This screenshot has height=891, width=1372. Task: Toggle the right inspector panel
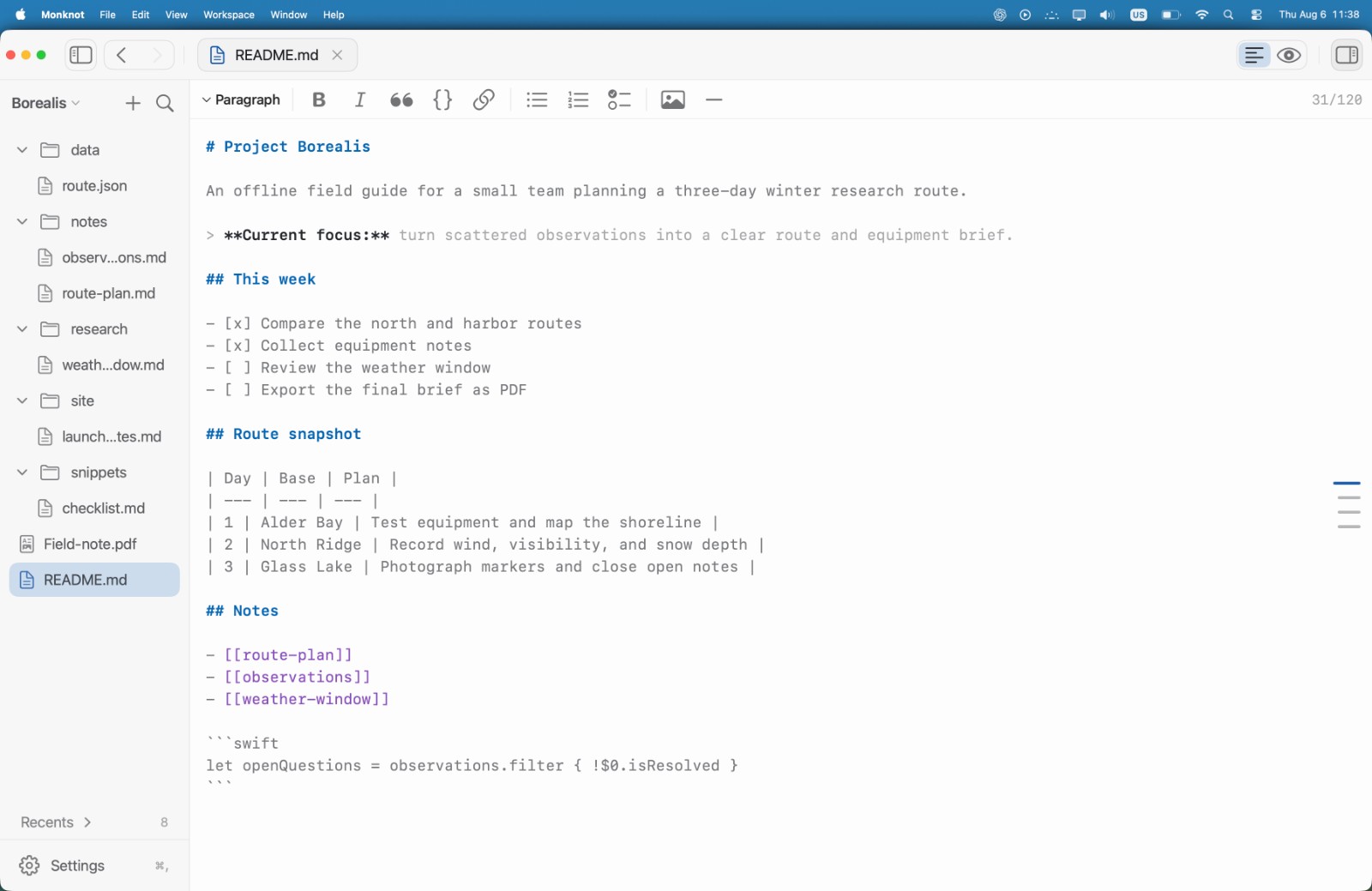tap(1346, 55)
